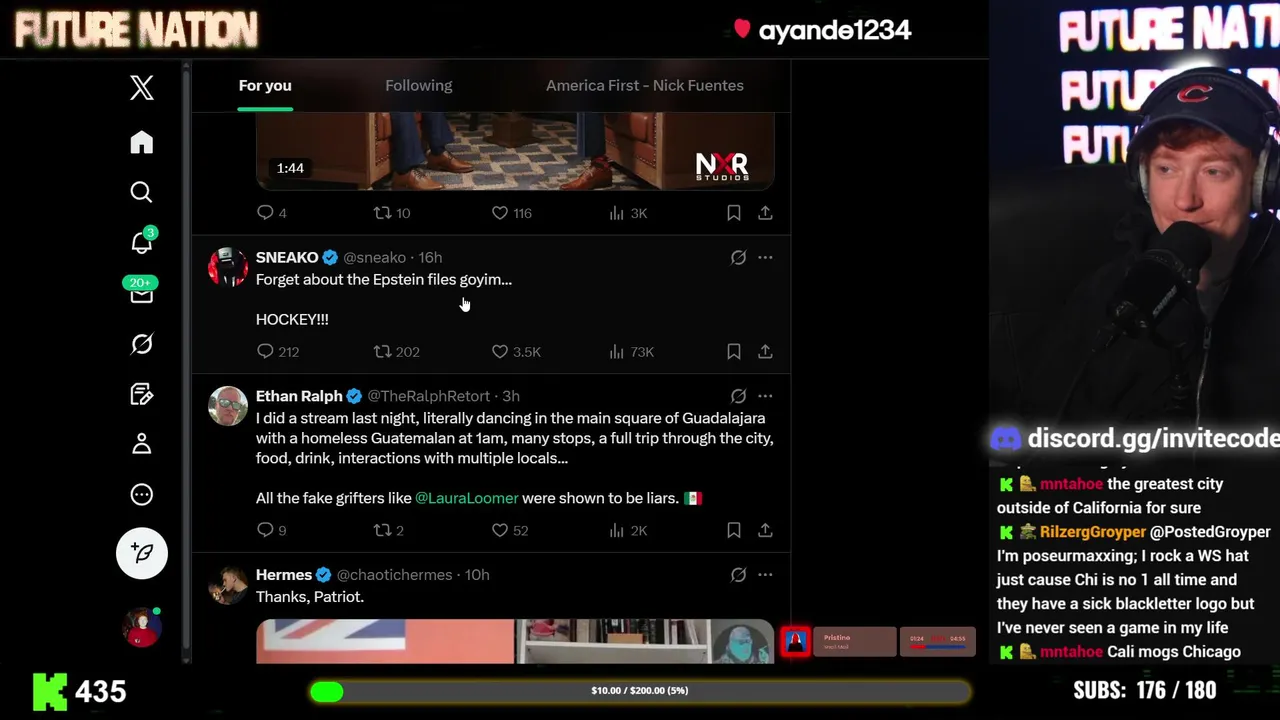The height and width of the screenshot is (720, 1280).
Task: Like the SNEAKO post
Action: click(x=500, y=351)
